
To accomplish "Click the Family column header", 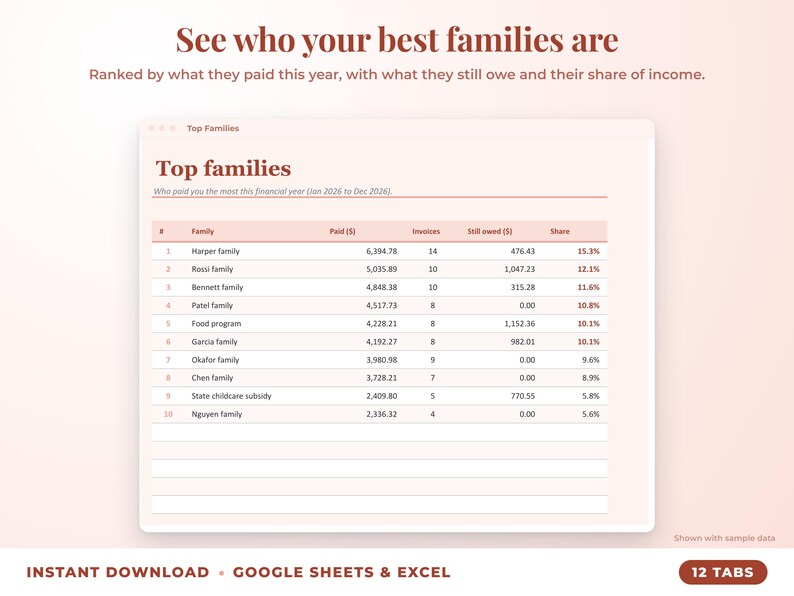I will [203, 231].
